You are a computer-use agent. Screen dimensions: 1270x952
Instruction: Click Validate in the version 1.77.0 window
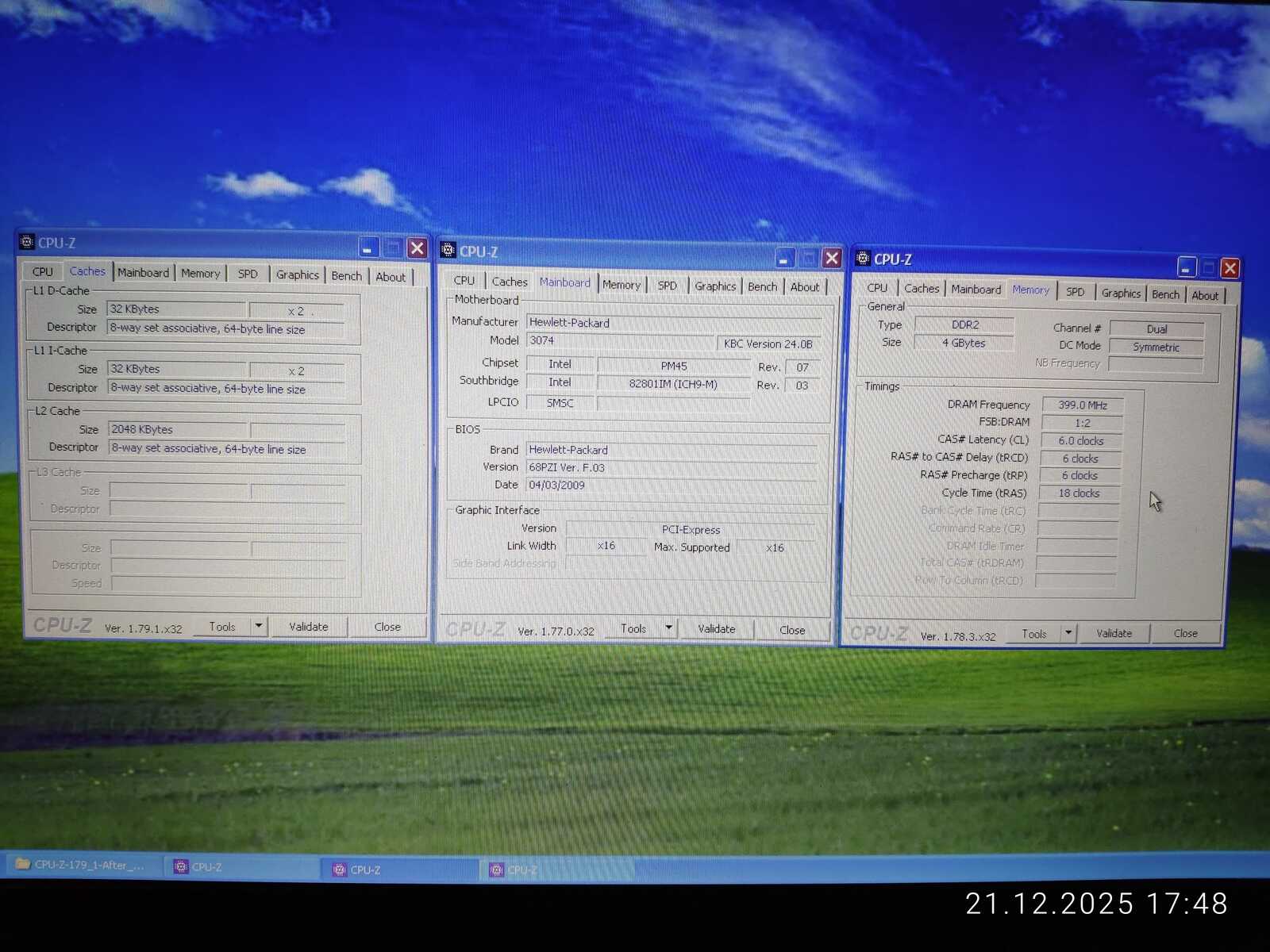[717, 629]
